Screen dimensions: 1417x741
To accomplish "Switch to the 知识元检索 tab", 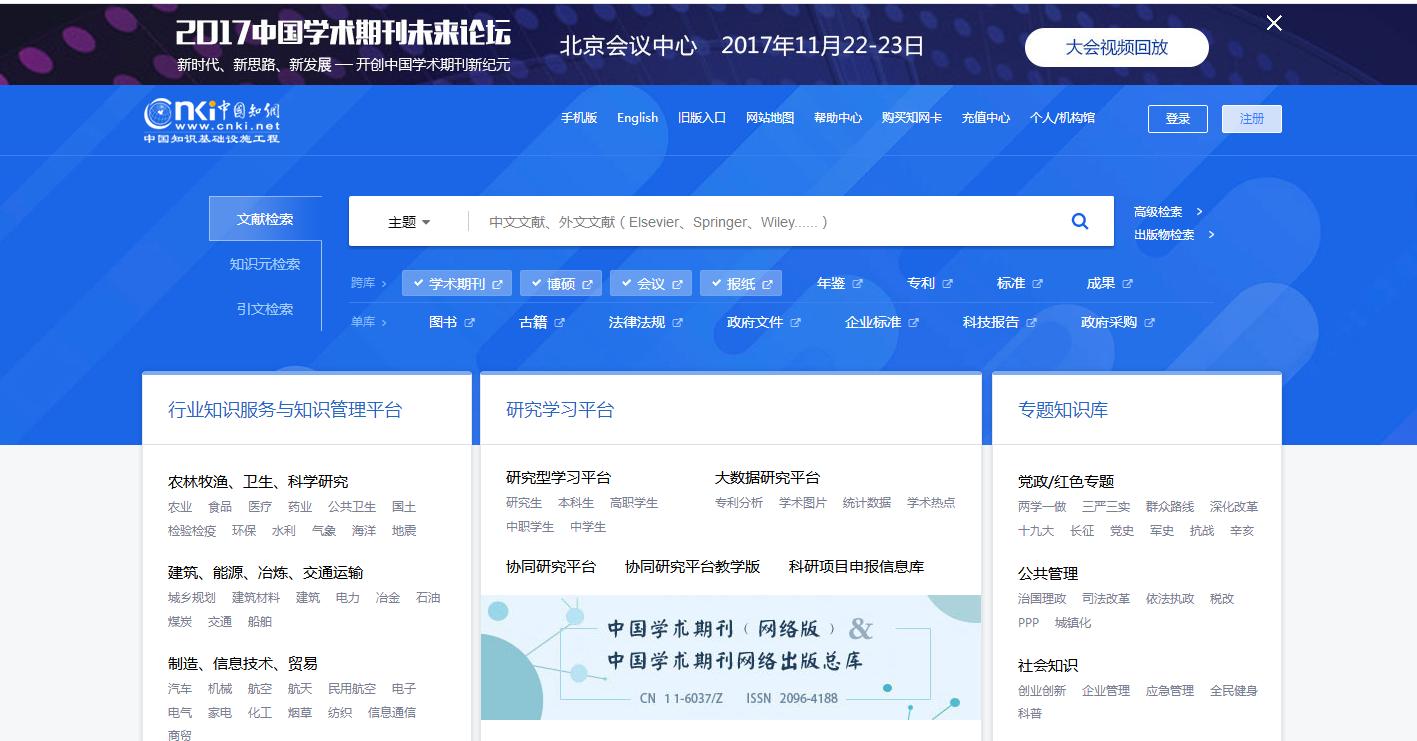I will click(x=265, y=264).
